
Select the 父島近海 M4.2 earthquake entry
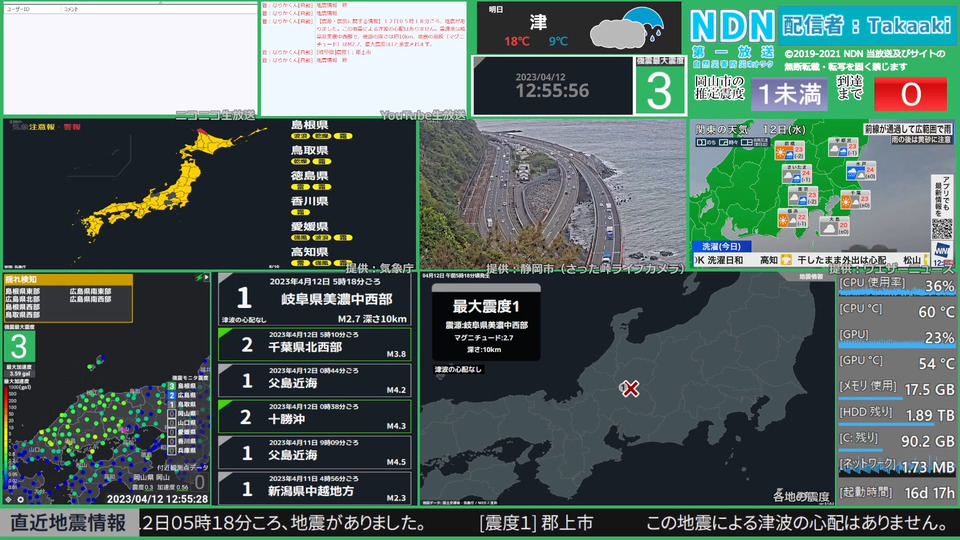pyautogui.click(x=315, y=381)
